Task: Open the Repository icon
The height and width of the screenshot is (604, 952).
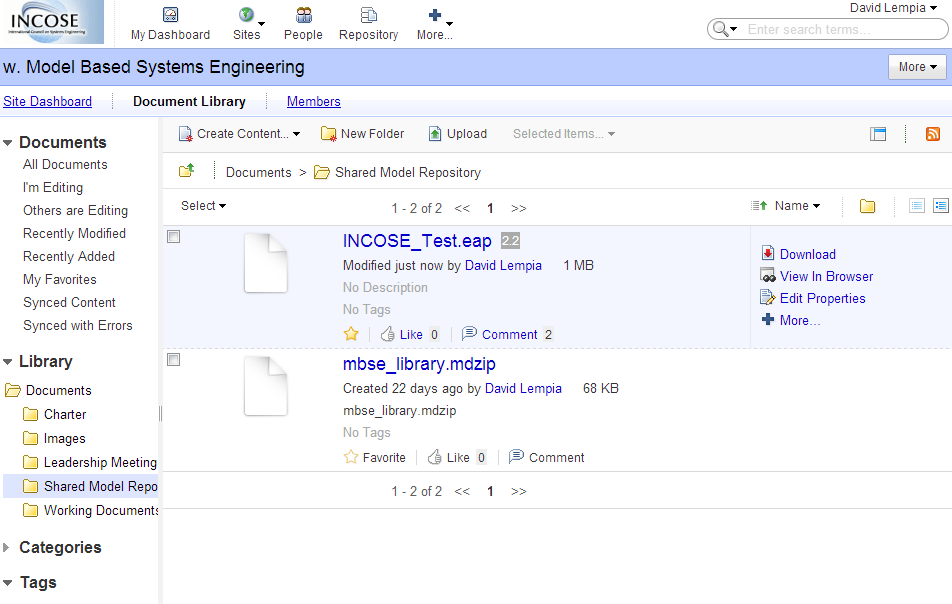Action: point(369,15)
